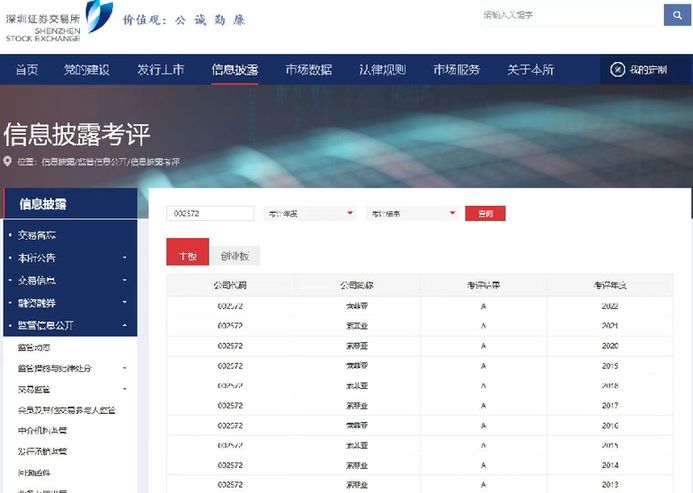Open the 考评结果 result dropdown
693x493 pixels.
pyautogui.click(x=412, y=213)
